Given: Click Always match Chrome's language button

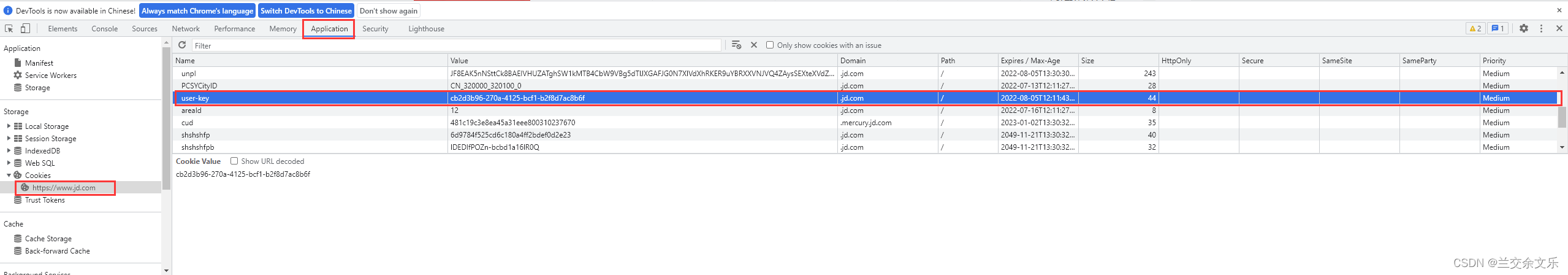Looking at the screenshot, I should click(x=197, y=10).
